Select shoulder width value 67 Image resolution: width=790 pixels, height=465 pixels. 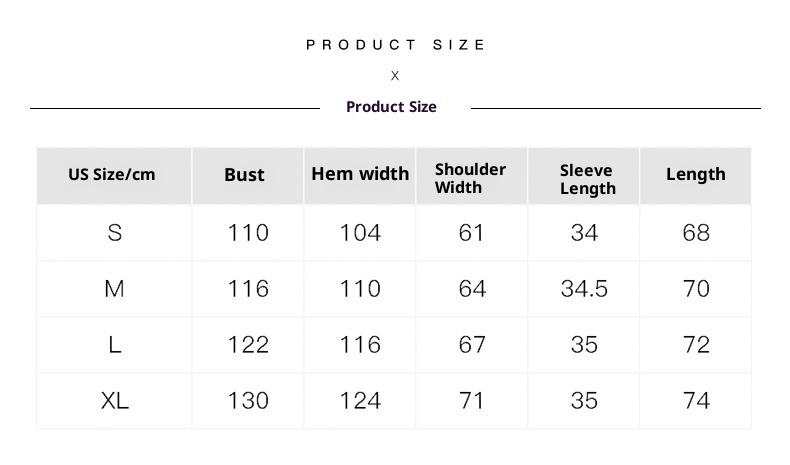pyautogui.click(x=471, y=345)
